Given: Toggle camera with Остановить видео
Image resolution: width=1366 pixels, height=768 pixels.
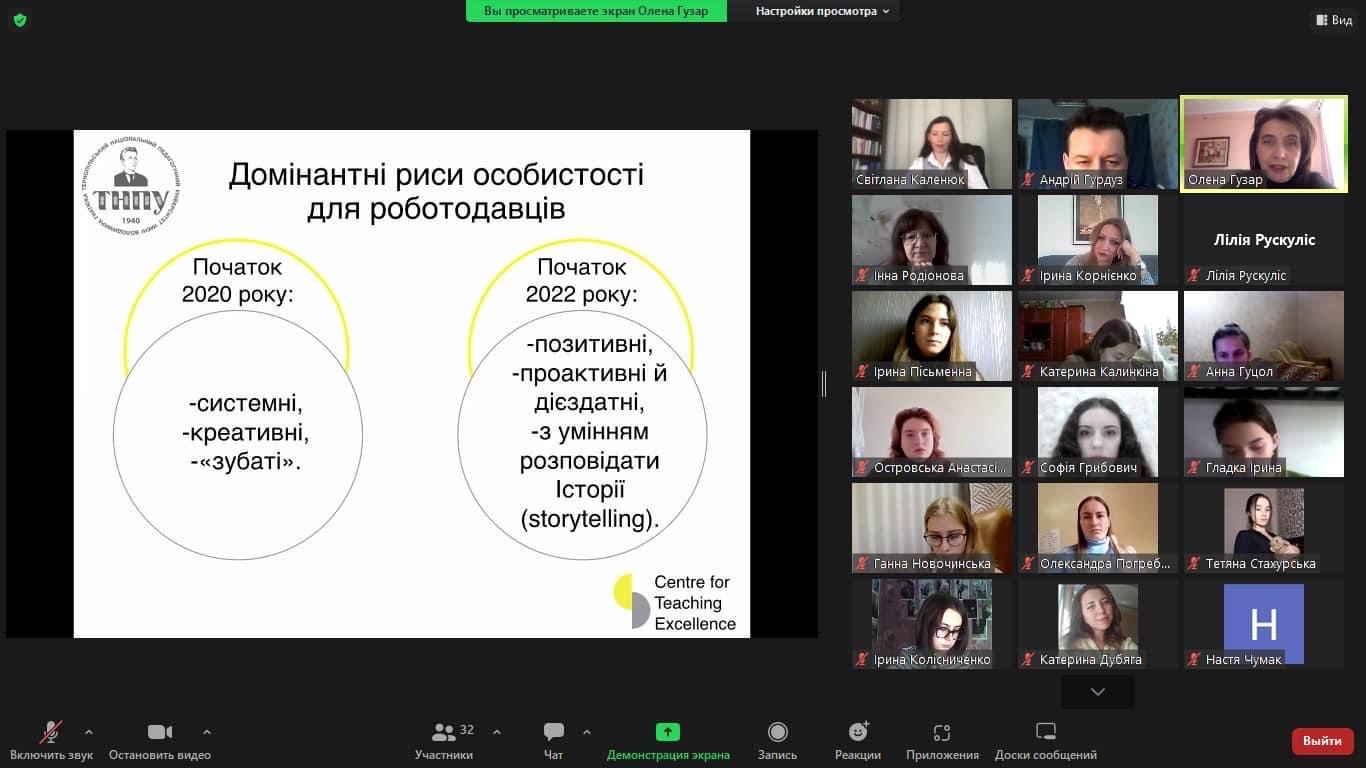Looking at the screenshot, I should click(160, 733).
